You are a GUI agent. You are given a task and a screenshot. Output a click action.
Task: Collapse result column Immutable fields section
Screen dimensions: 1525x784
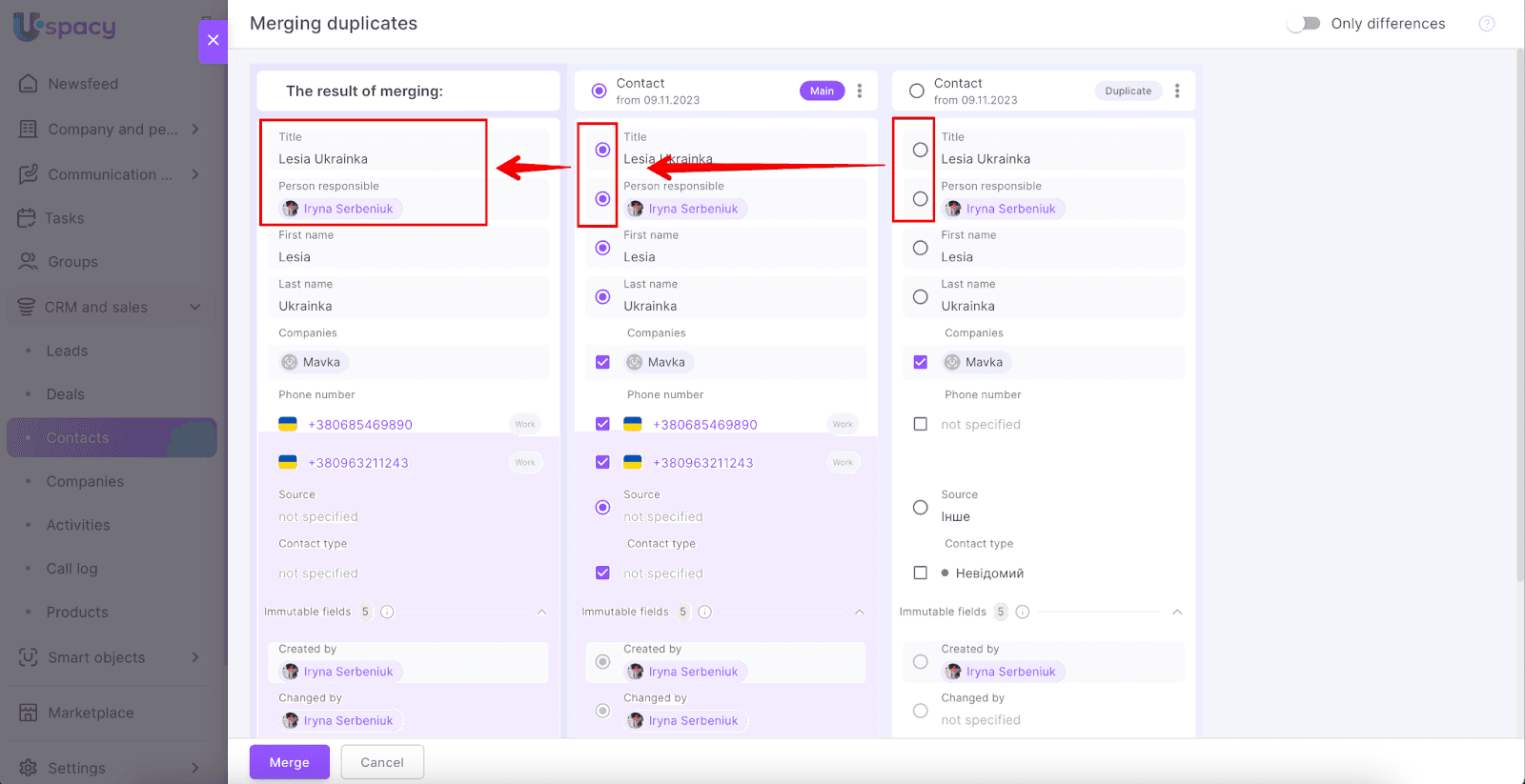point(541,612)
